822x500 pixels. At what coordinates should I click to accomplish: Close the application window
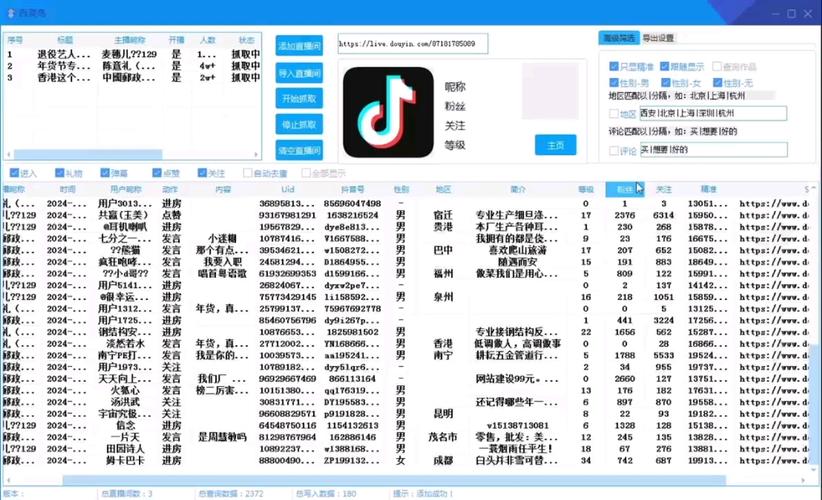tap(808, 14)
